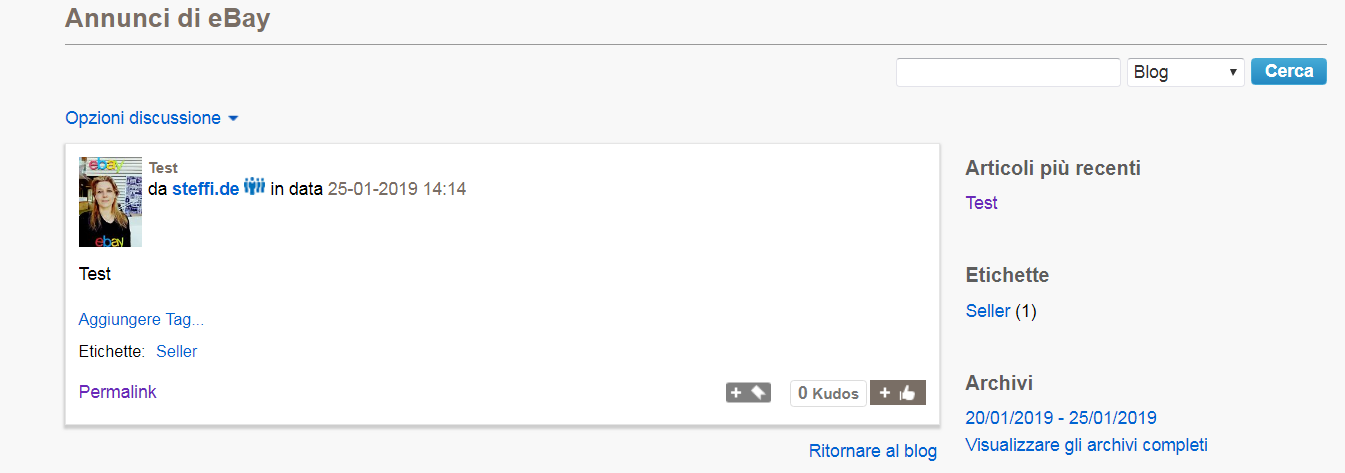
Task: Click Ritornare al blog link
Action: (872, 451)
